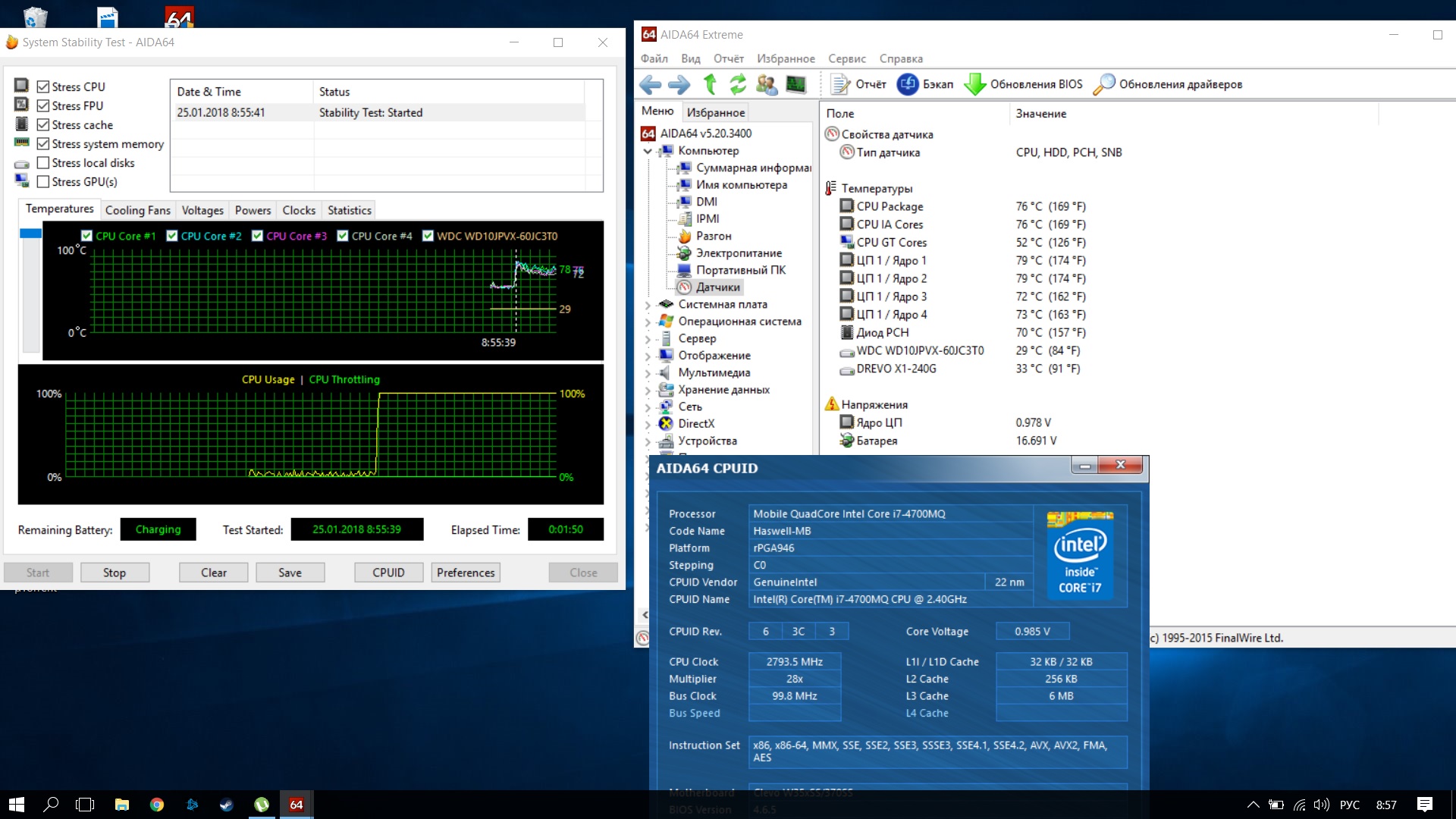Open Steam from the taskbar

[227, 805]
